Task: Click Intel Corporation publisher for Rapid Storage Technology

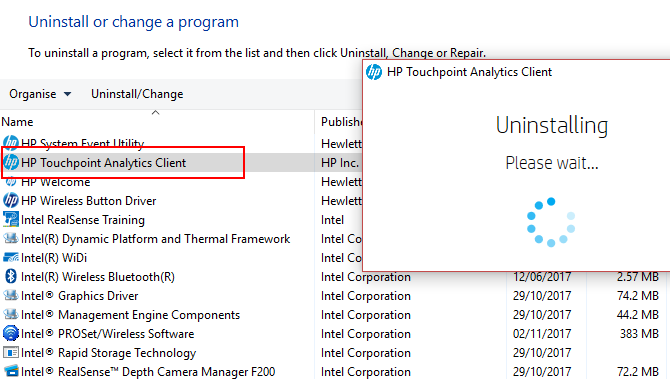Action: [366, 353]
